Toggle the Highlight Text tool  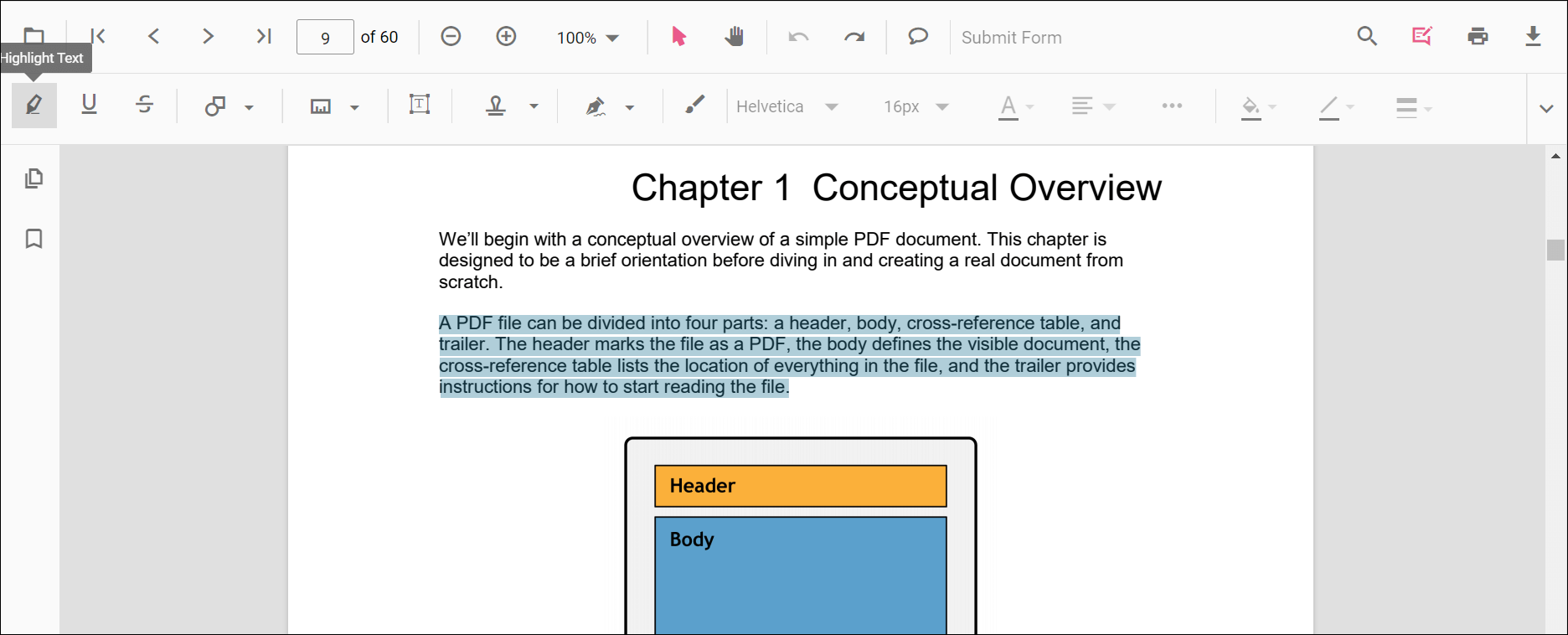(34, 106)
